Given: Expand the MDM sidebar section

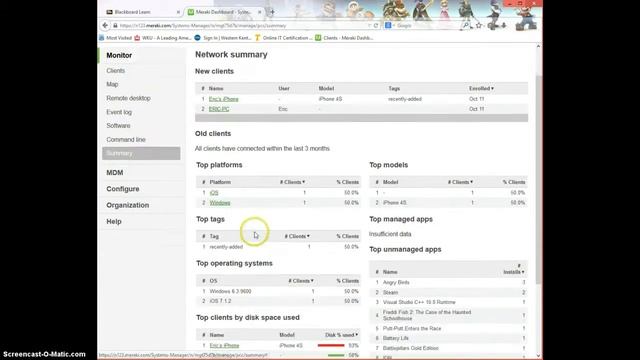Looking at the screenshot, I should (x=115, y=173).
